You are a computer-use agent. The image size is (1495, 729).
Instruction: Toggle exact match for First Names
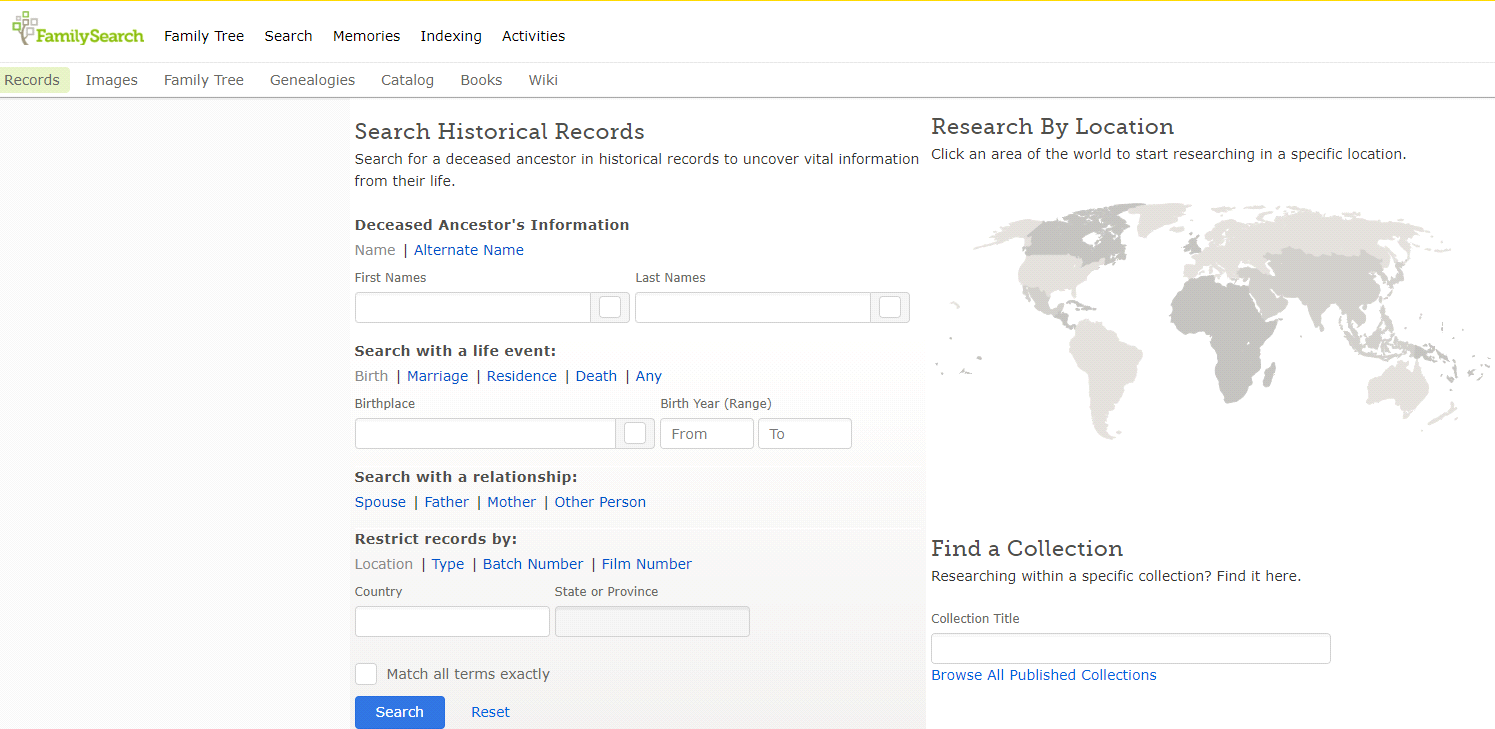click(x=610, y=307)
